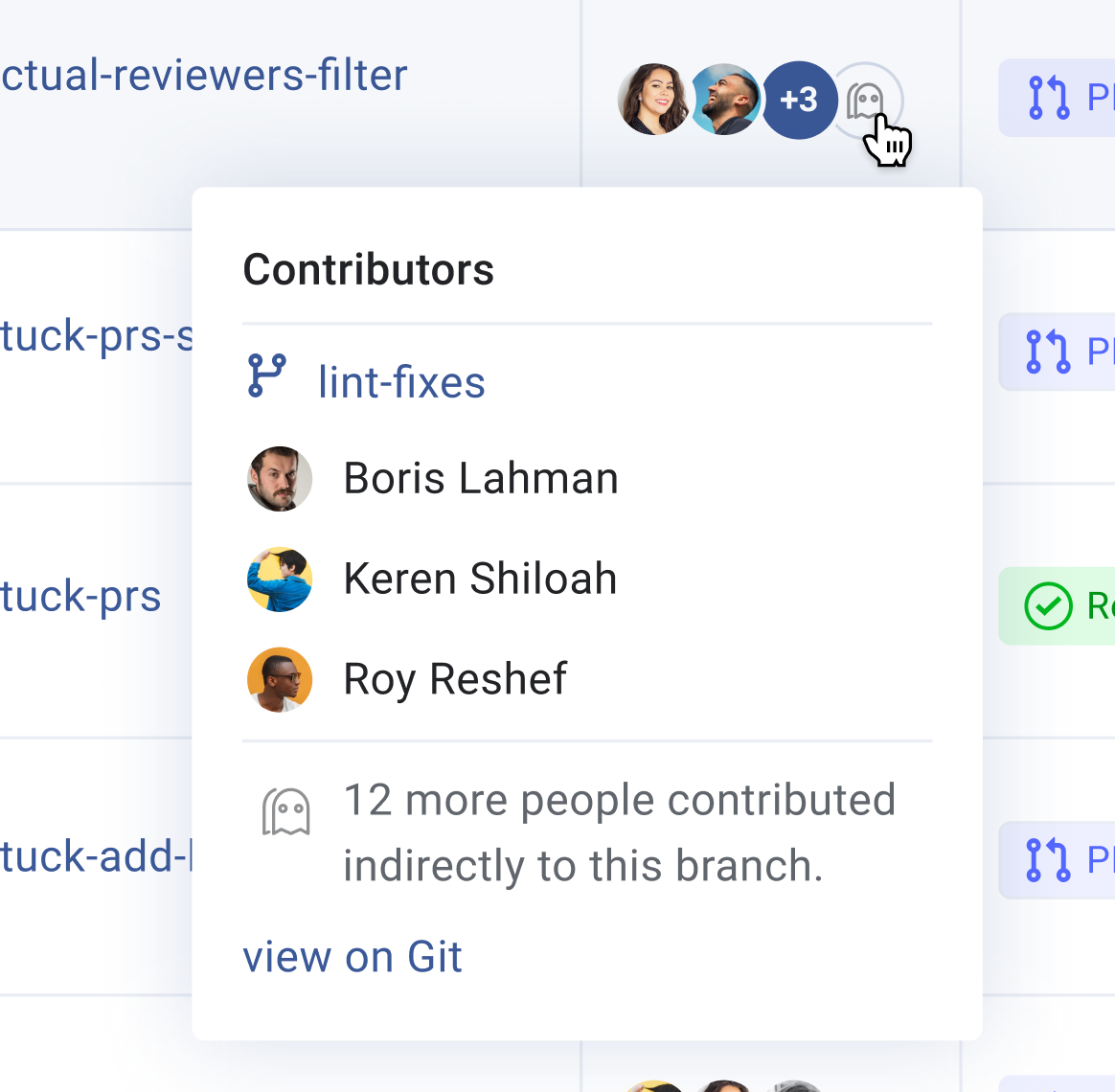Click the green checkmark status badge
The image size is (1115, 1092).
pos(1057,606)
